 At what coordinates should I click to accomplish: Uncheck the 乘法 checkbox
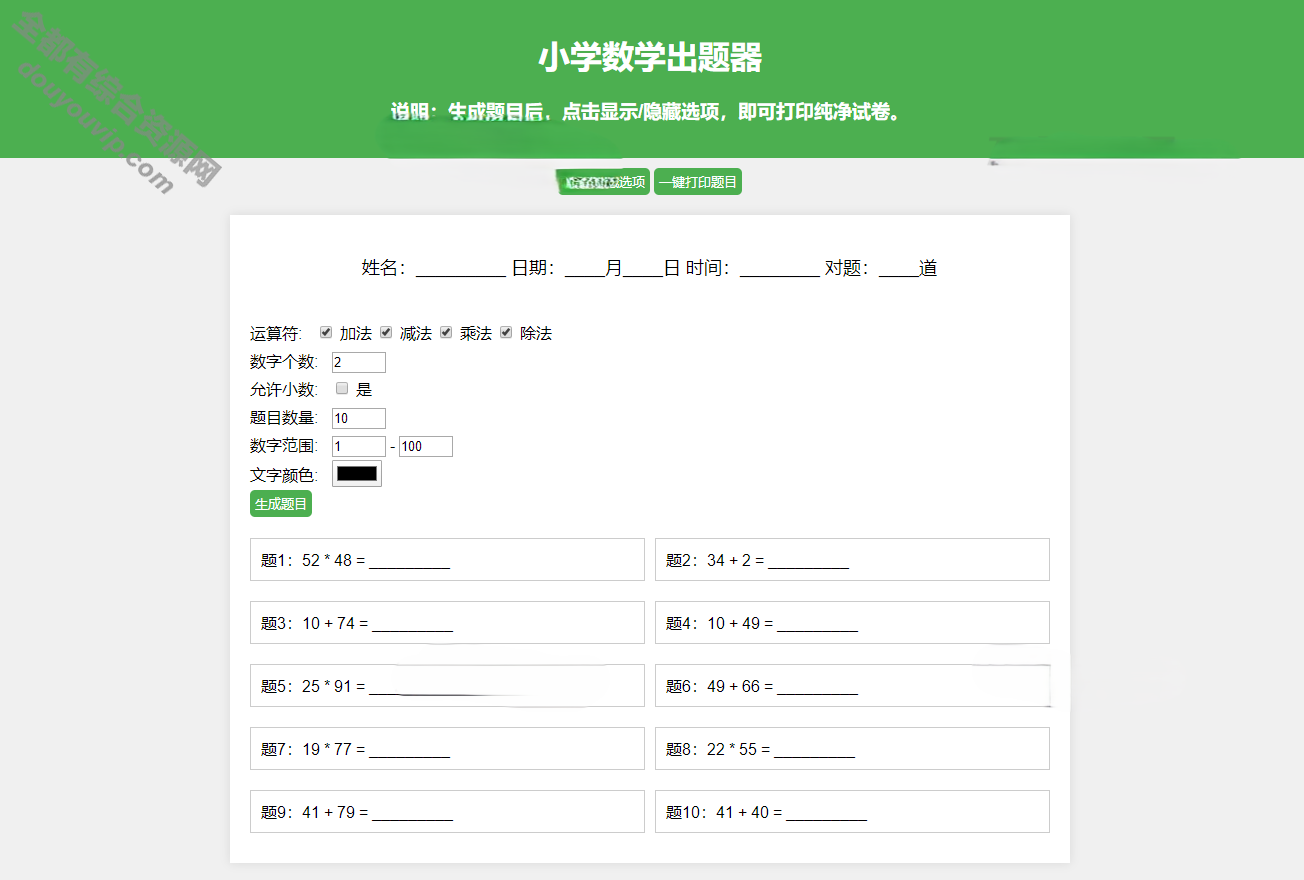click(446, 332)
